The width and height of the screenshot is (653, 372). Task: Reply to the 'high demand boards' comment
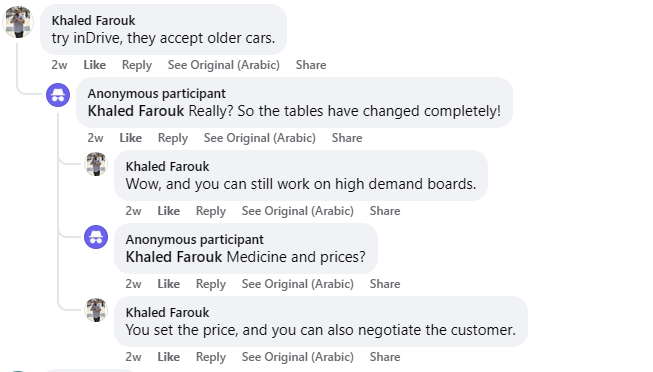click(211, 211)
